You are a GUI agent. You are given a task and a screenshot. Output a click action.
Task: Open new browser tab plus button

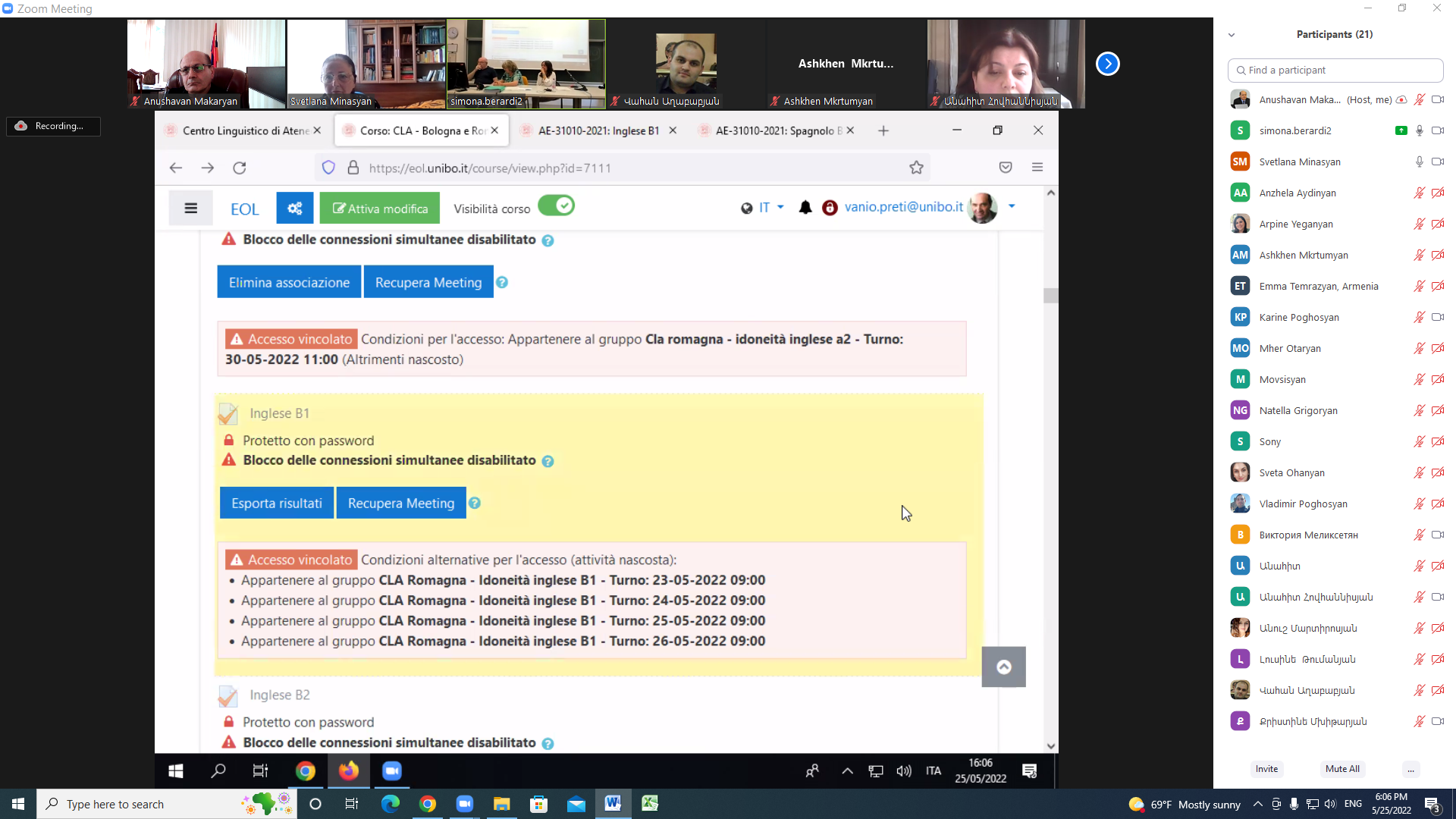(883, 130)
